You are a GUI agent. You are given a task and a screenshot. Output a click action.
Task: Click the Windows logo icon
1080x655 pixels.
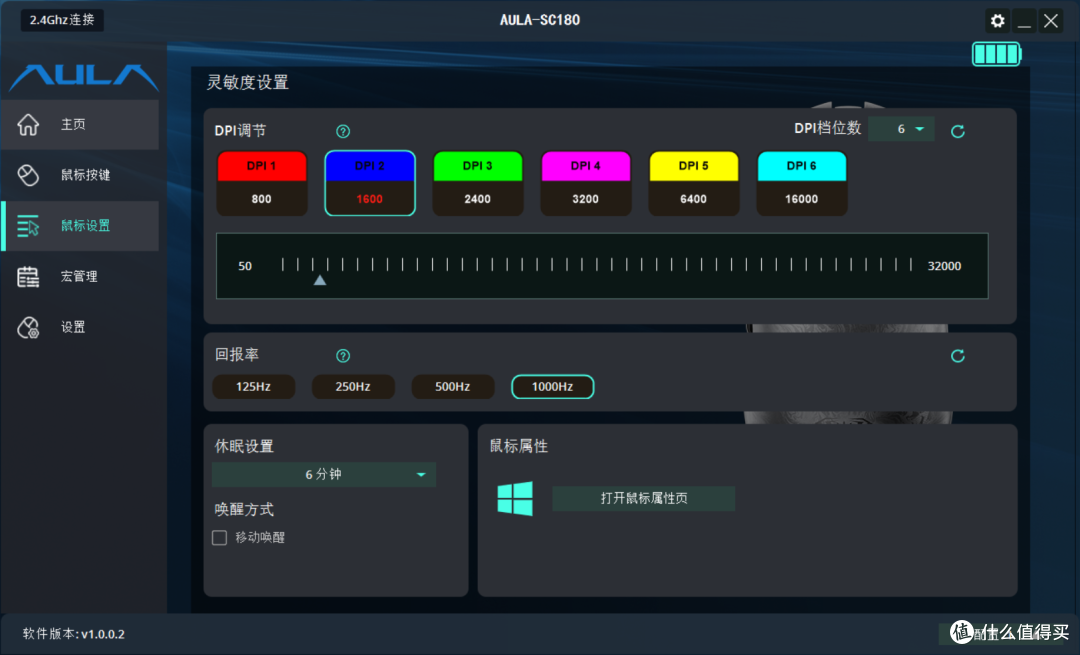coord(515,499)
